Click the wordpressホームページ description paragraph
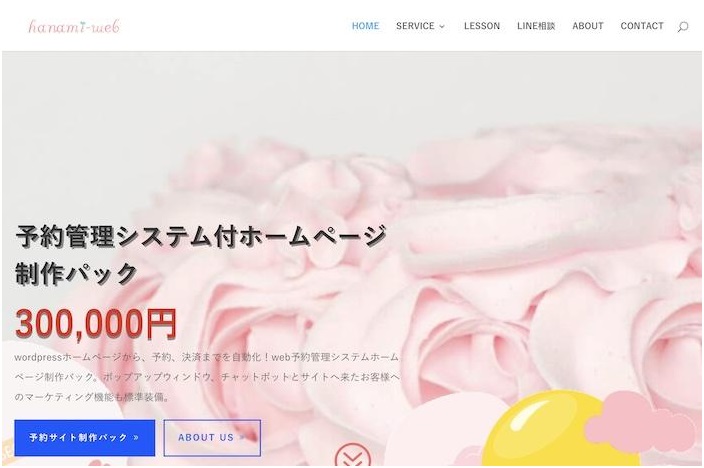Screen dimensions: 704x468 pos(207,377)
